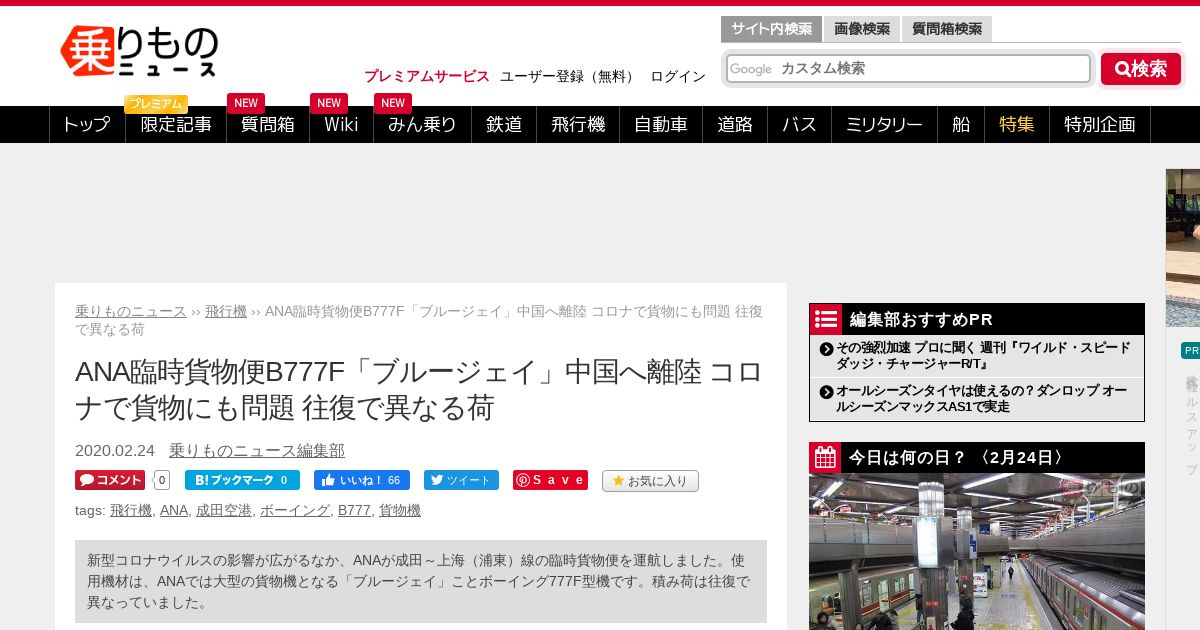Click the Pinterest Save button

(550, 480)
